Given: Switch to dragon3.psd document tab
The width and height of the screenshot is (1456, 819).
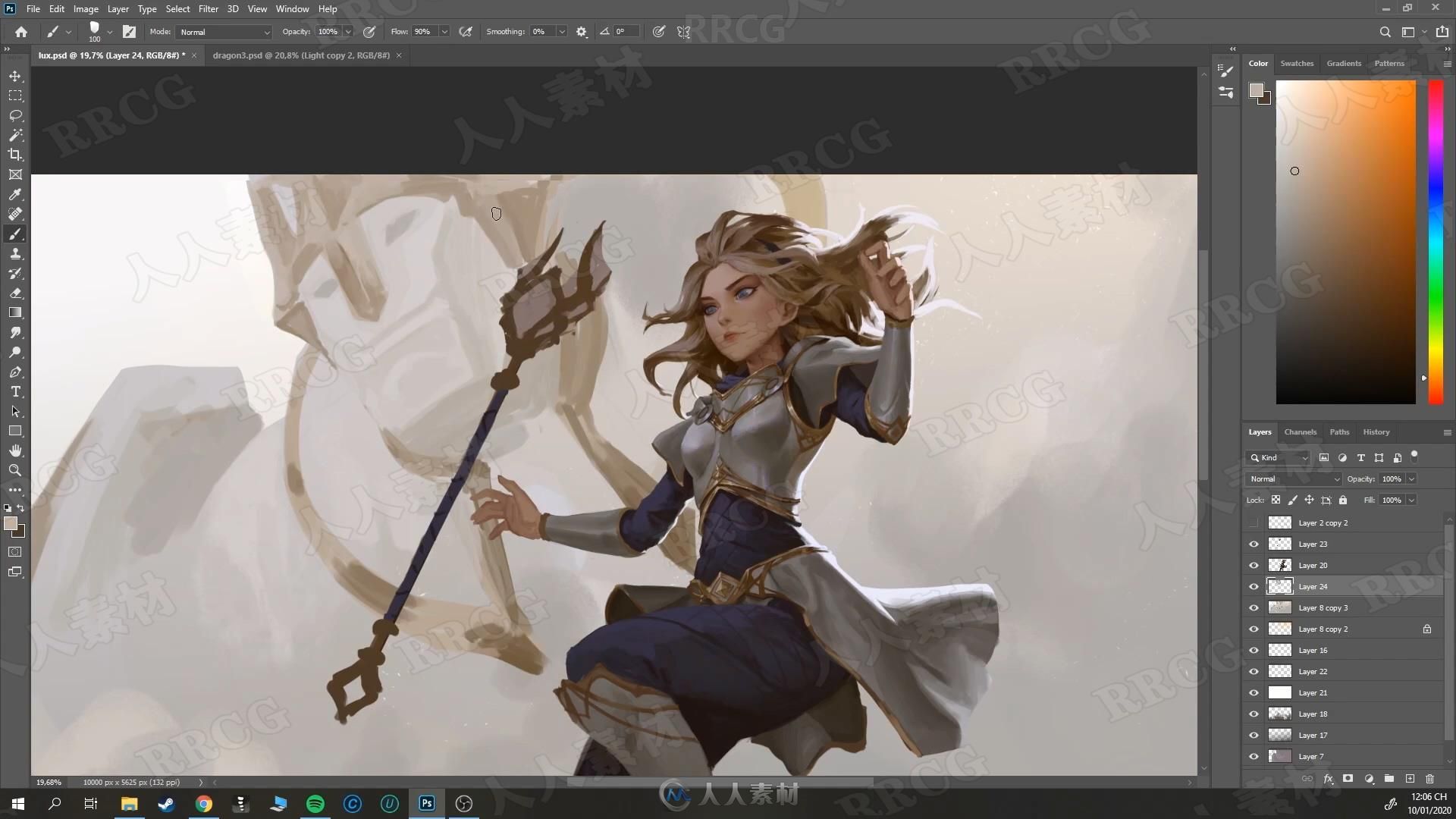Looking at the screenshot, I should click(301, 55).
